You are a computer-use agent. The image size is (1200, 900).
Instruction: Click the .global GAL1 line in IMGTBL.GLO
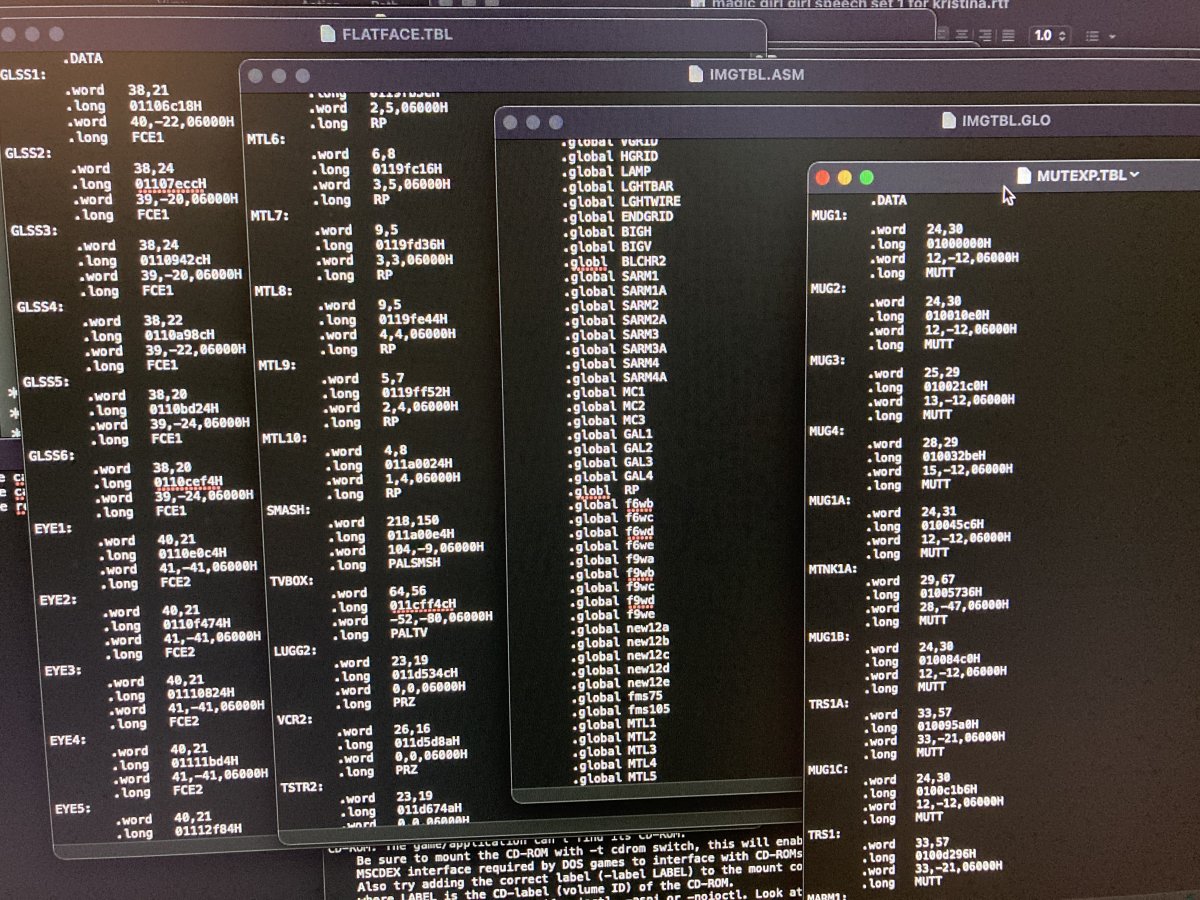pos(611,434)
